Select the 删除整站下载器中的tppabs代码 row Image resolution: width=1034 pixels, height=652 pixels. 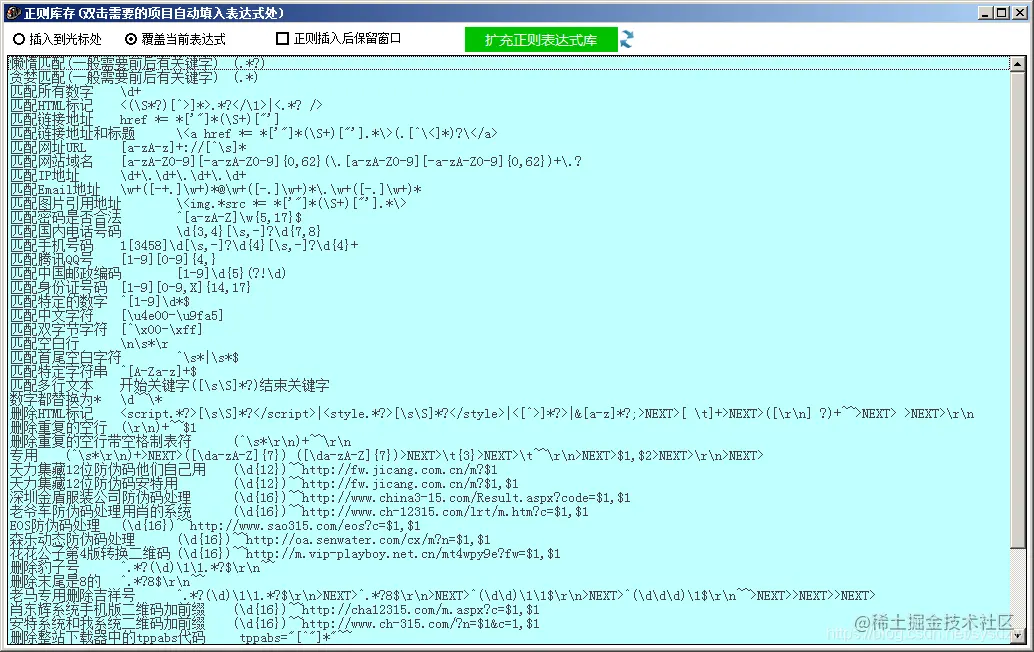pyautogui.click(x=508, y=637)
